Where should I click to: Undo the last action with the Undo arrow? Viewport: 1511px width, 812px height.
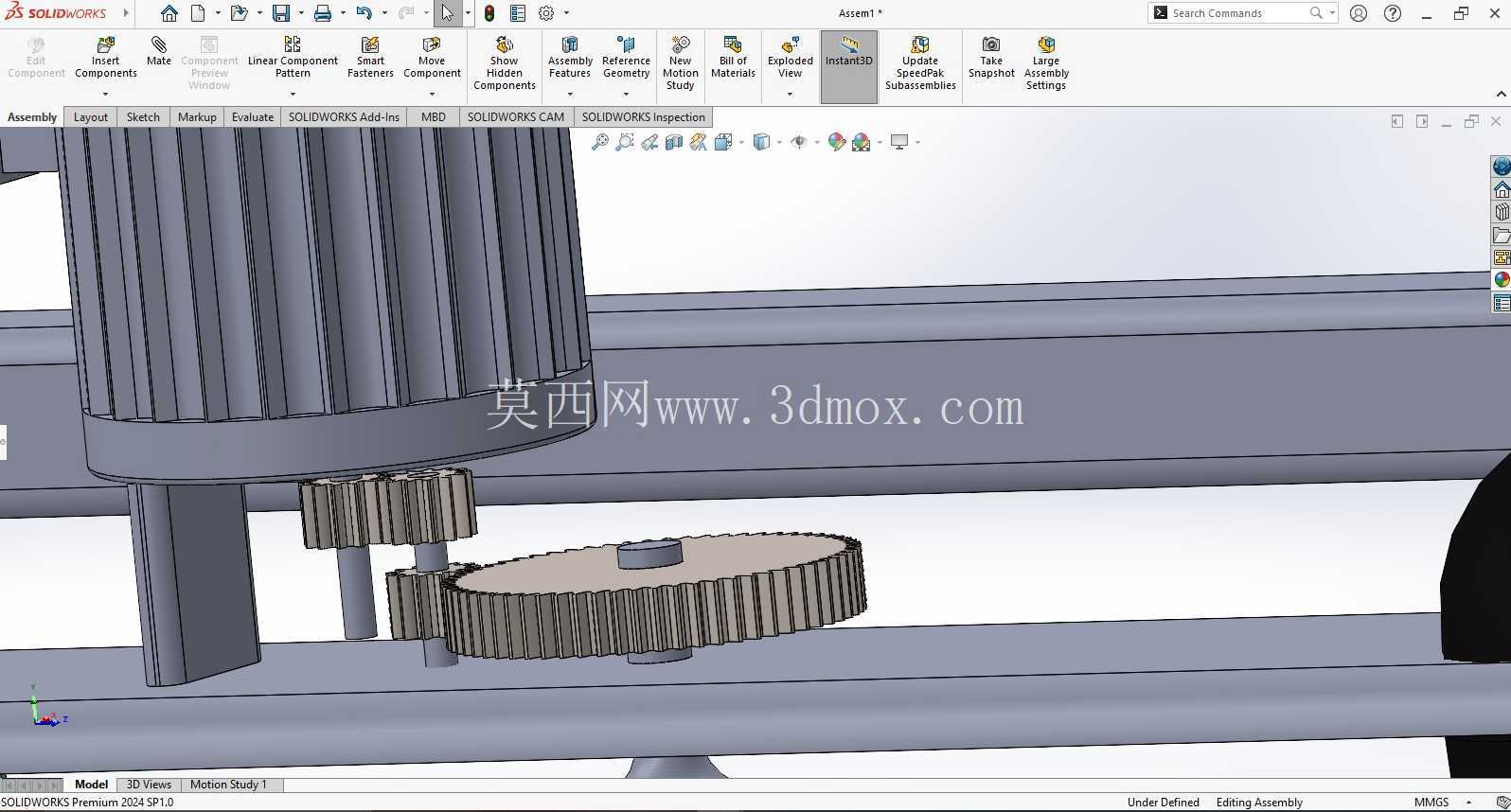coord(364,13)
